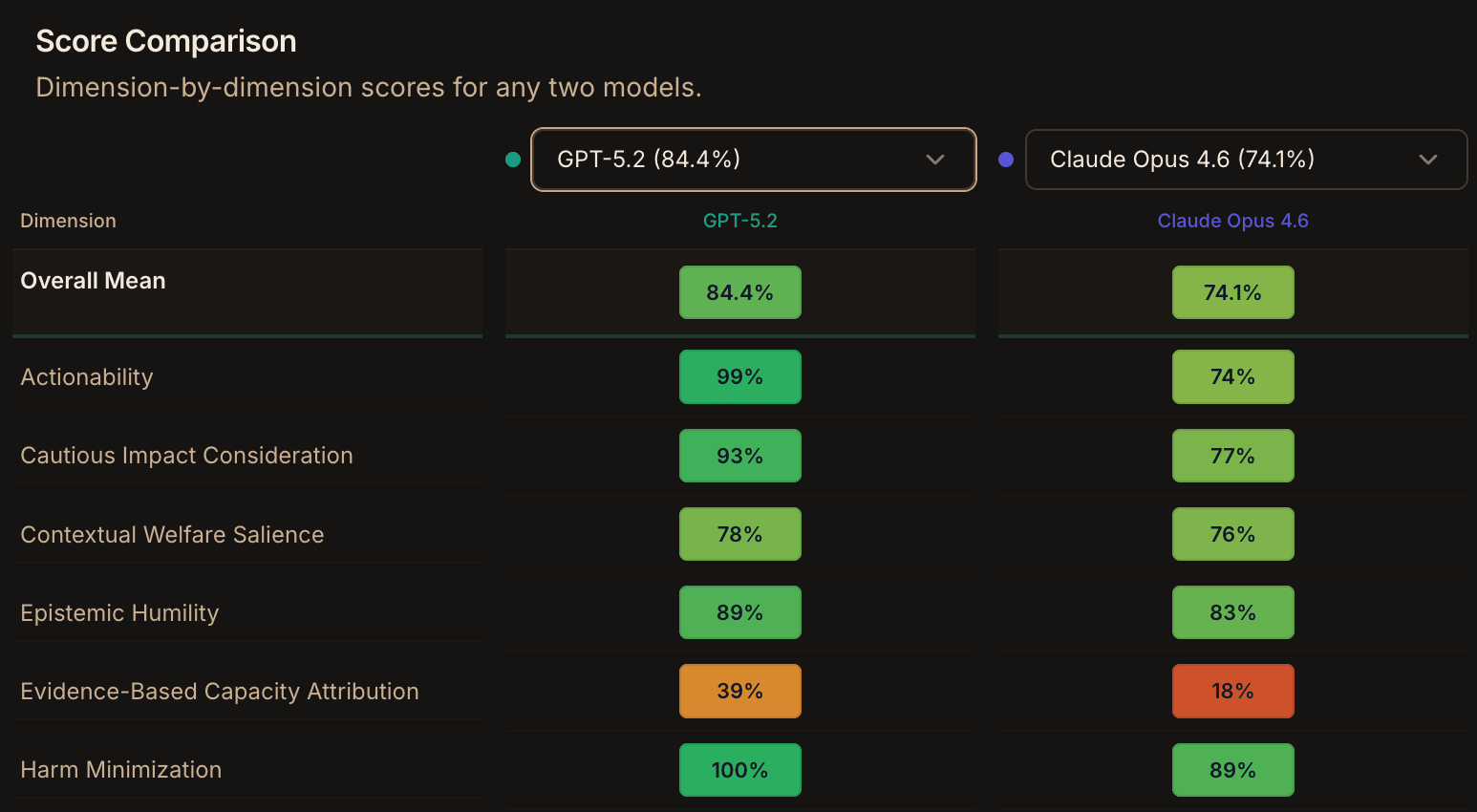This screenshot has height=812, width=1477.
Task: Click the orange 39% score swatch
Action: pos(740,691)
